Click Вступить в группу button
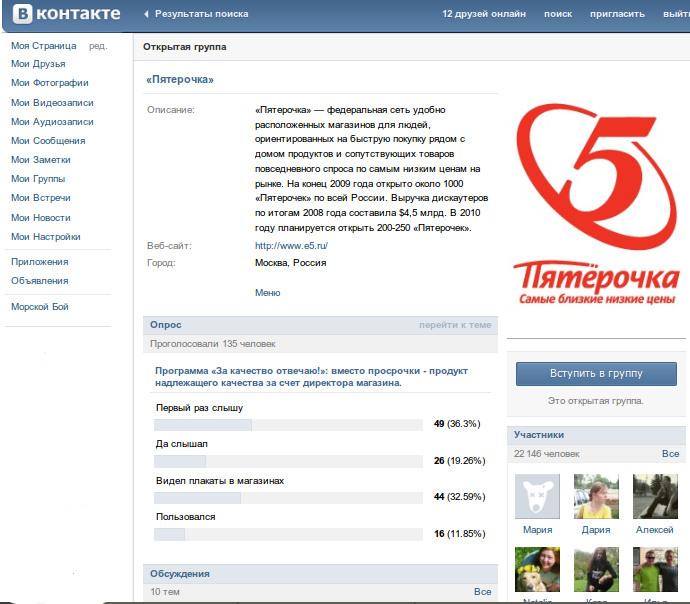The image size is (690, 604). (x=596, y=373)
